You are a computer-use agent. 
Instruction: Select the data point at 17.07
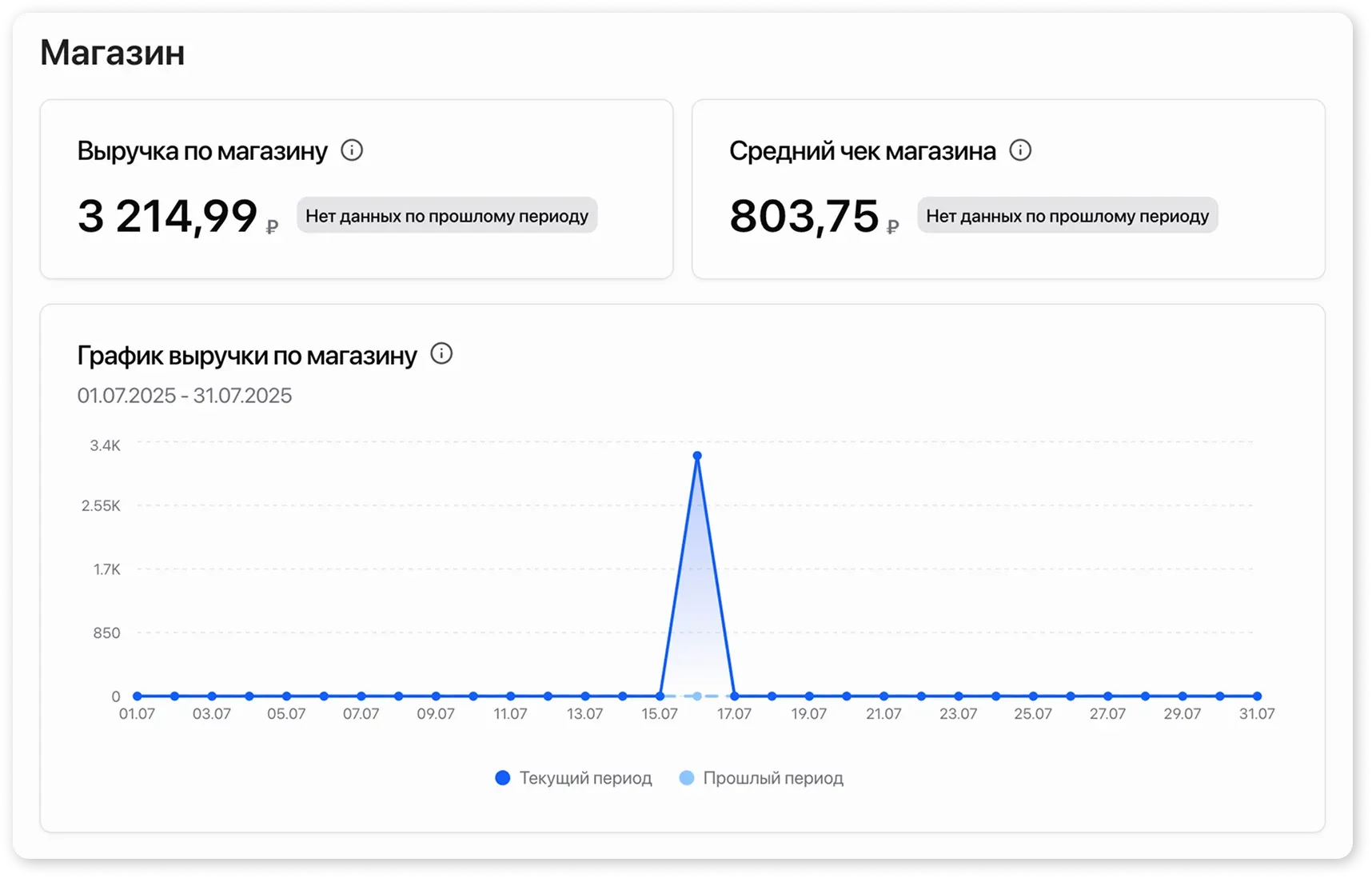735,696
